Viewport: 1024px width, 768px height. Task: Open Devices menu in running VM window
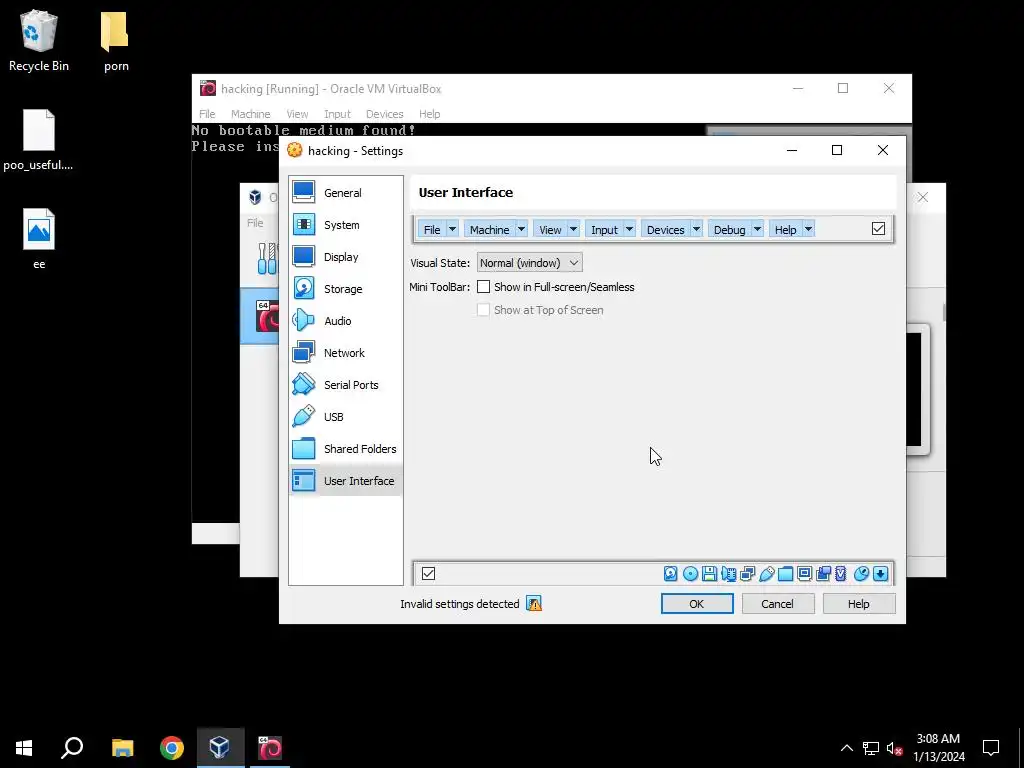pyautogui.click(x=385, y=114)
